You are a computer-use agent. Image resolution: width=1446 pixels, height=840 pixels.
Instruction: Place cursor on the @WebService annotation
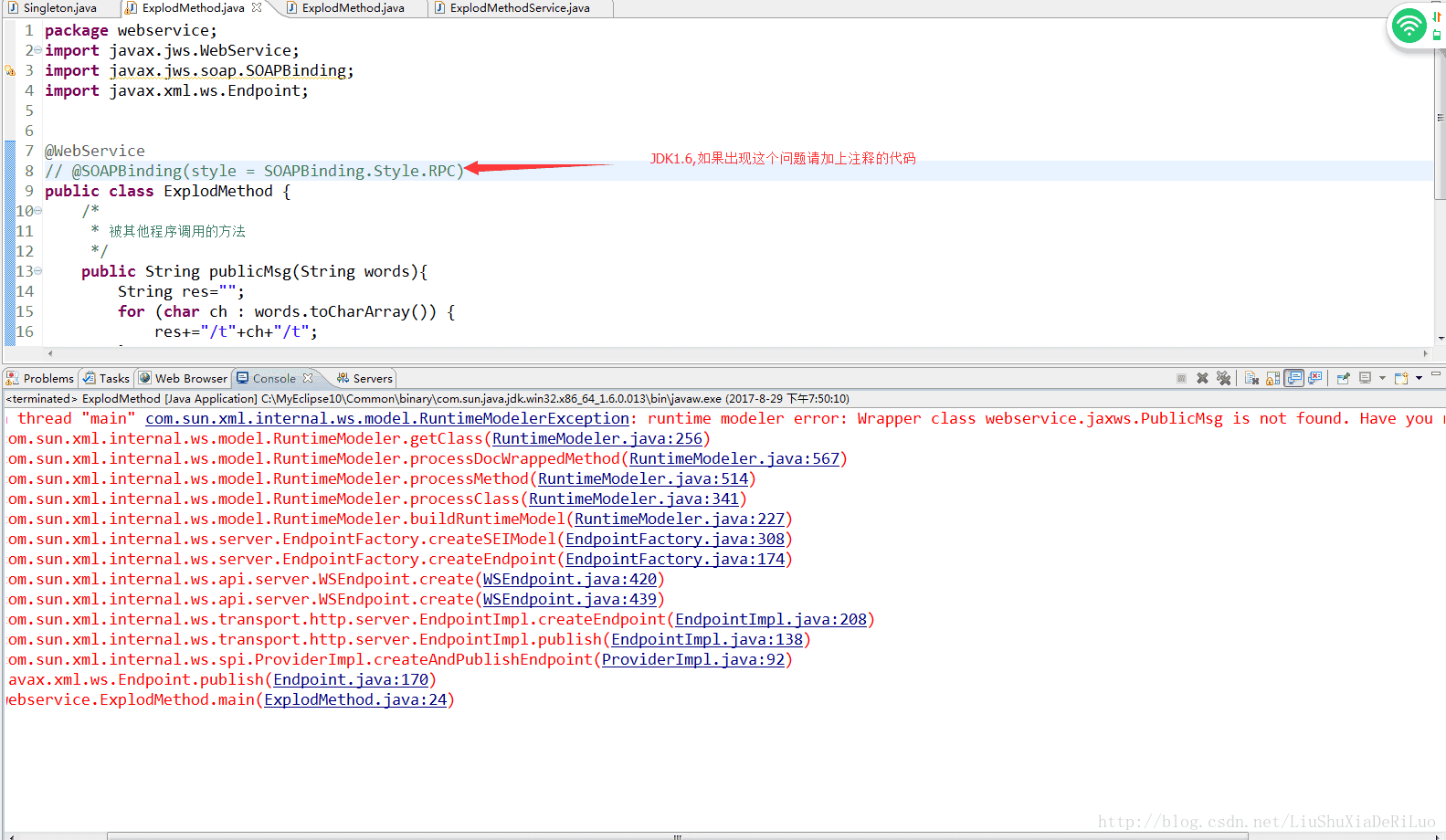pos(95,151)
